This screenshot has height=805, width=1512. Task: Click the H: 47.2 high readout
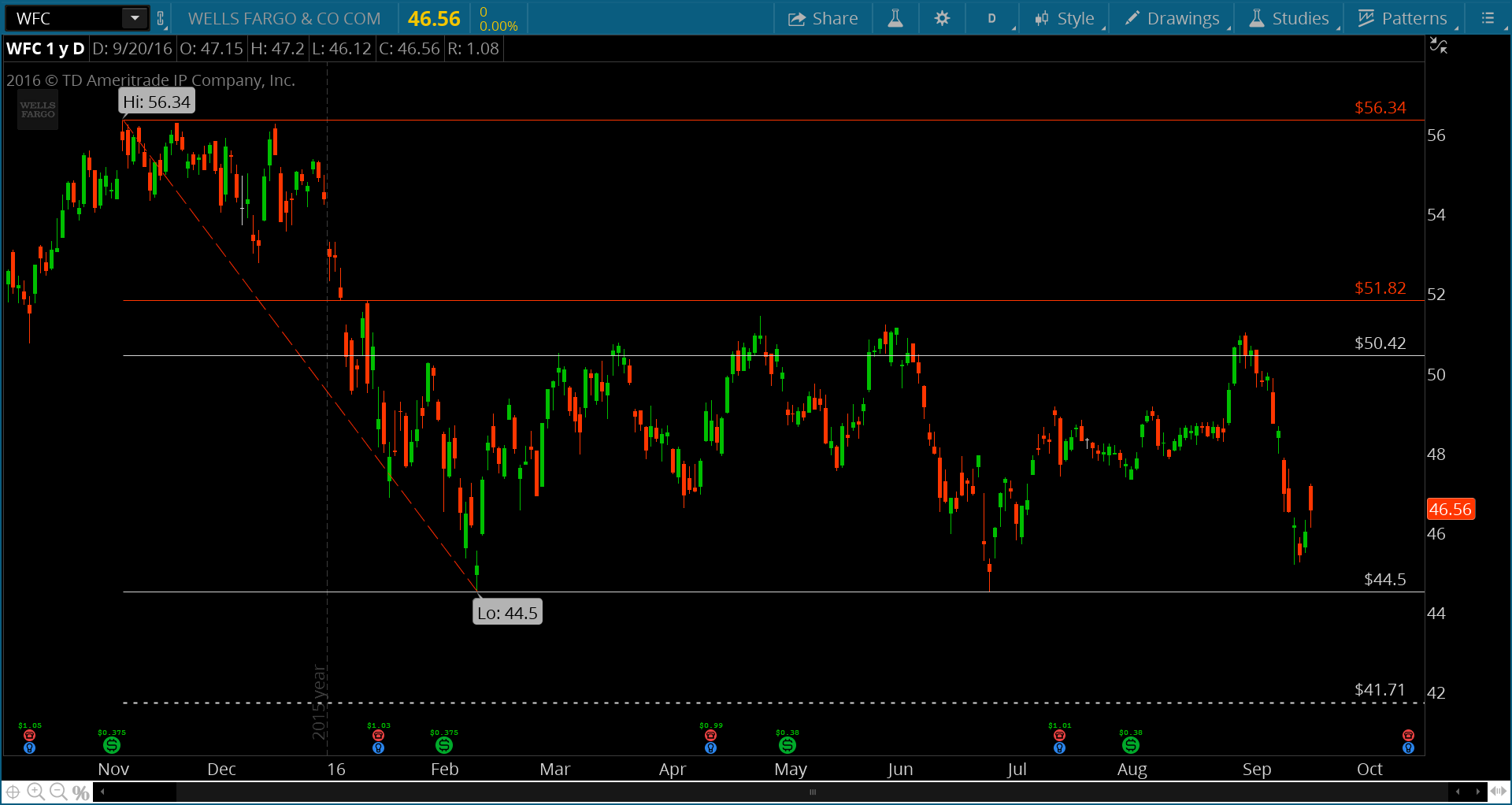[277, 49]
